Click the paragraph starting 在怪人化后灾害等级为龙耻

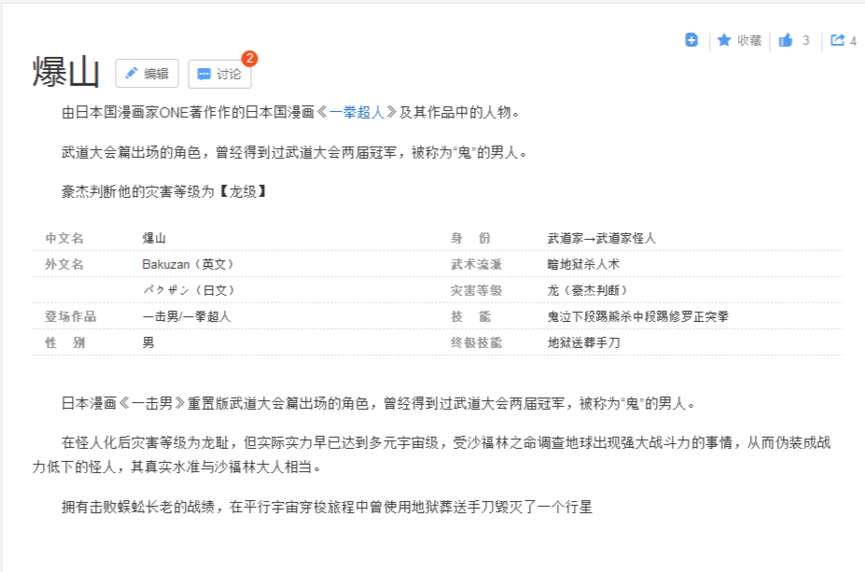431,455
